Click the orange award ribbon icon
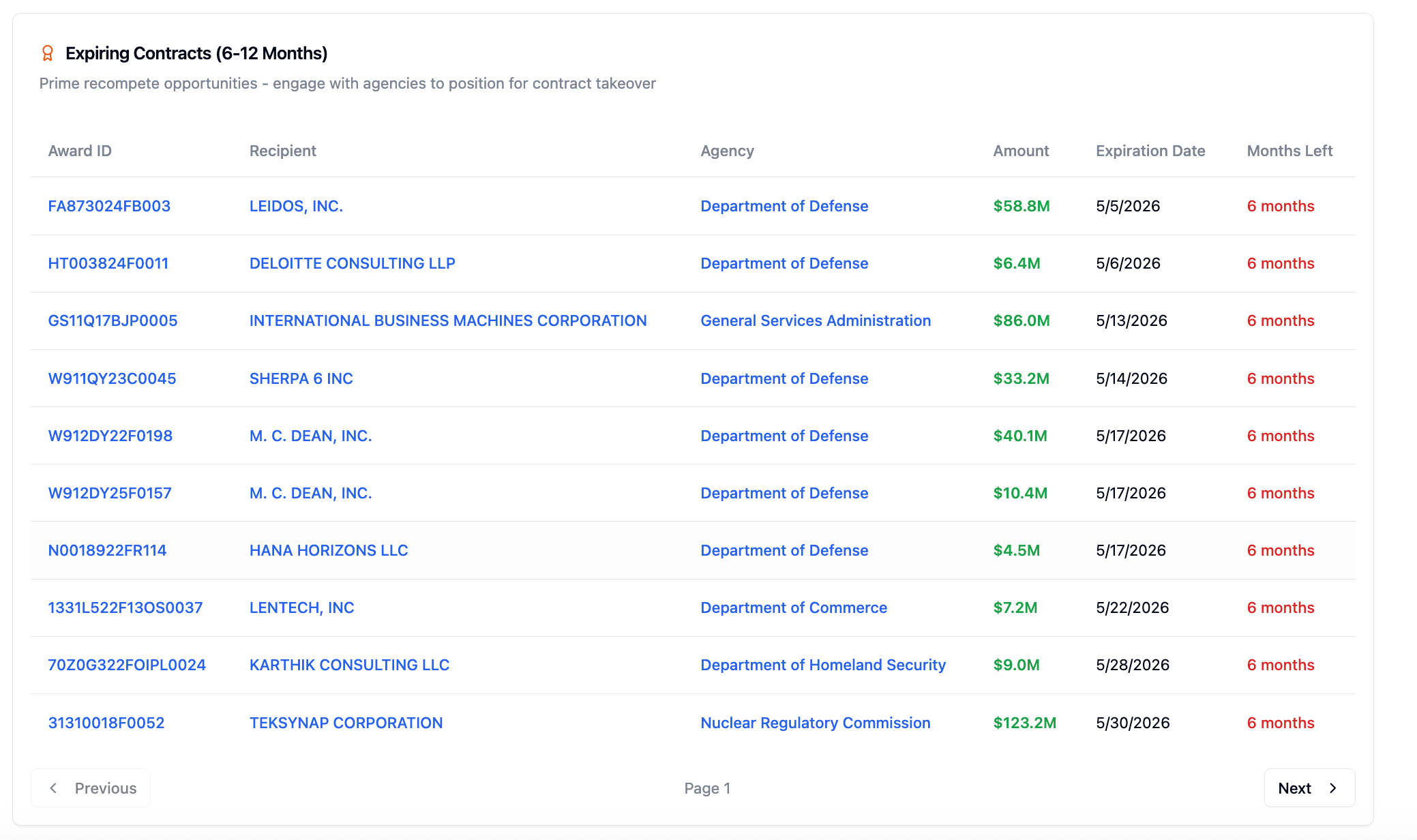This screenshot has height=840, width=1417. pos(47,51)
